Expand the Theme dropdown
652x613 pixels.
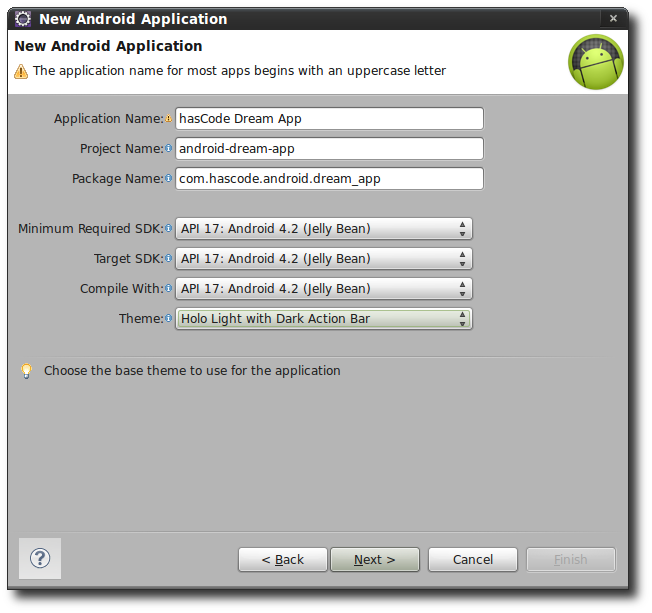pos(323,319)
